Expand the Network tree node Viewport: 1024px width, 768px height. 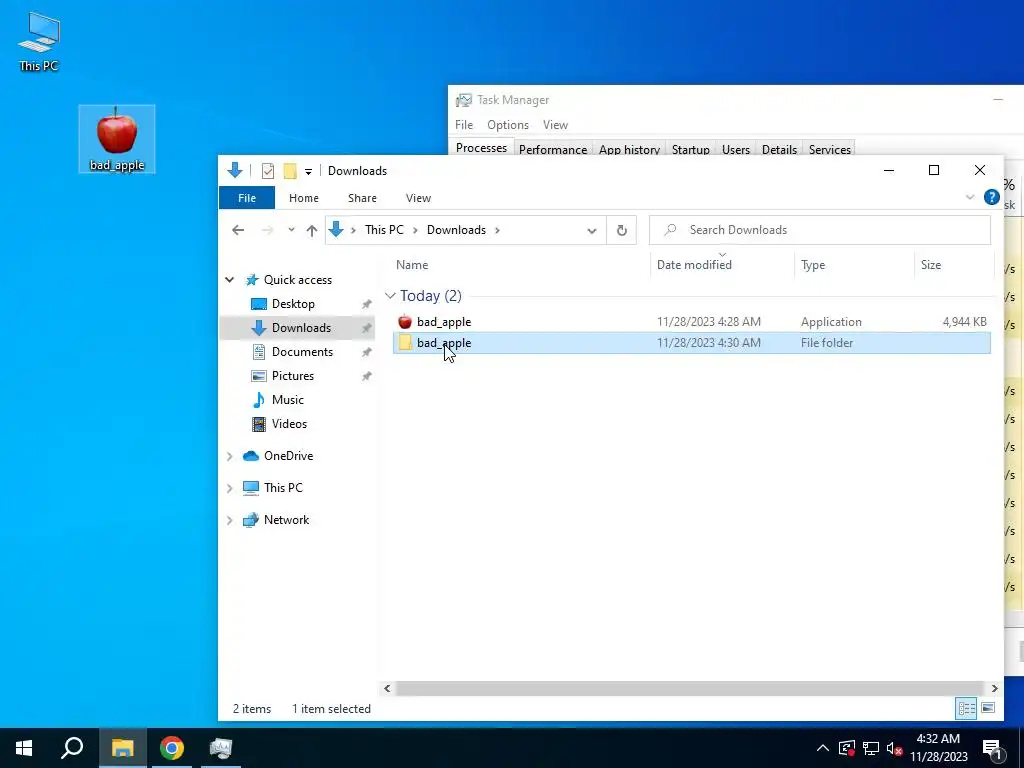(x=230, y=520)
